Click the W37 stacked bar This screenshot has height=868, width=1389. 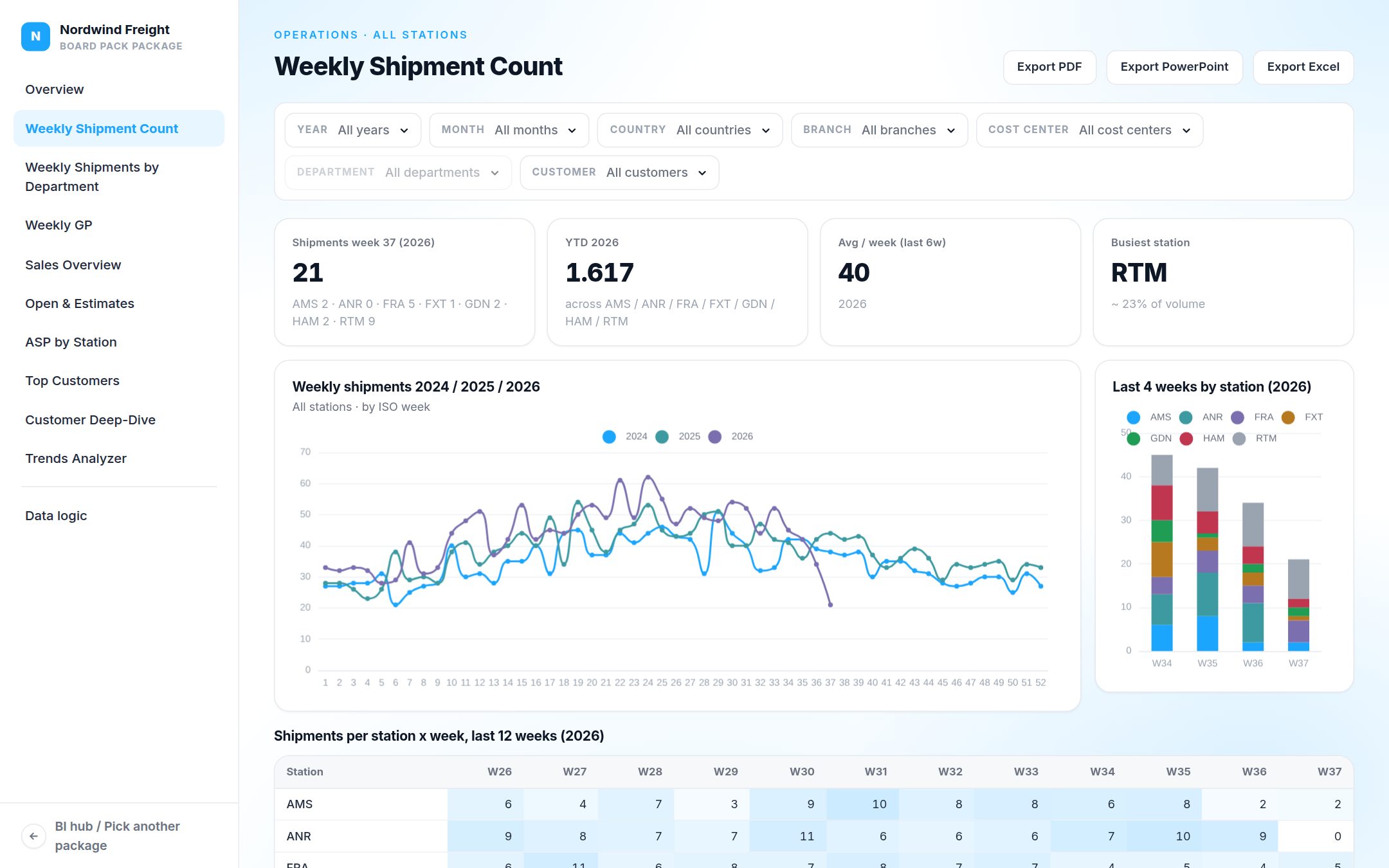[1298, 605]
